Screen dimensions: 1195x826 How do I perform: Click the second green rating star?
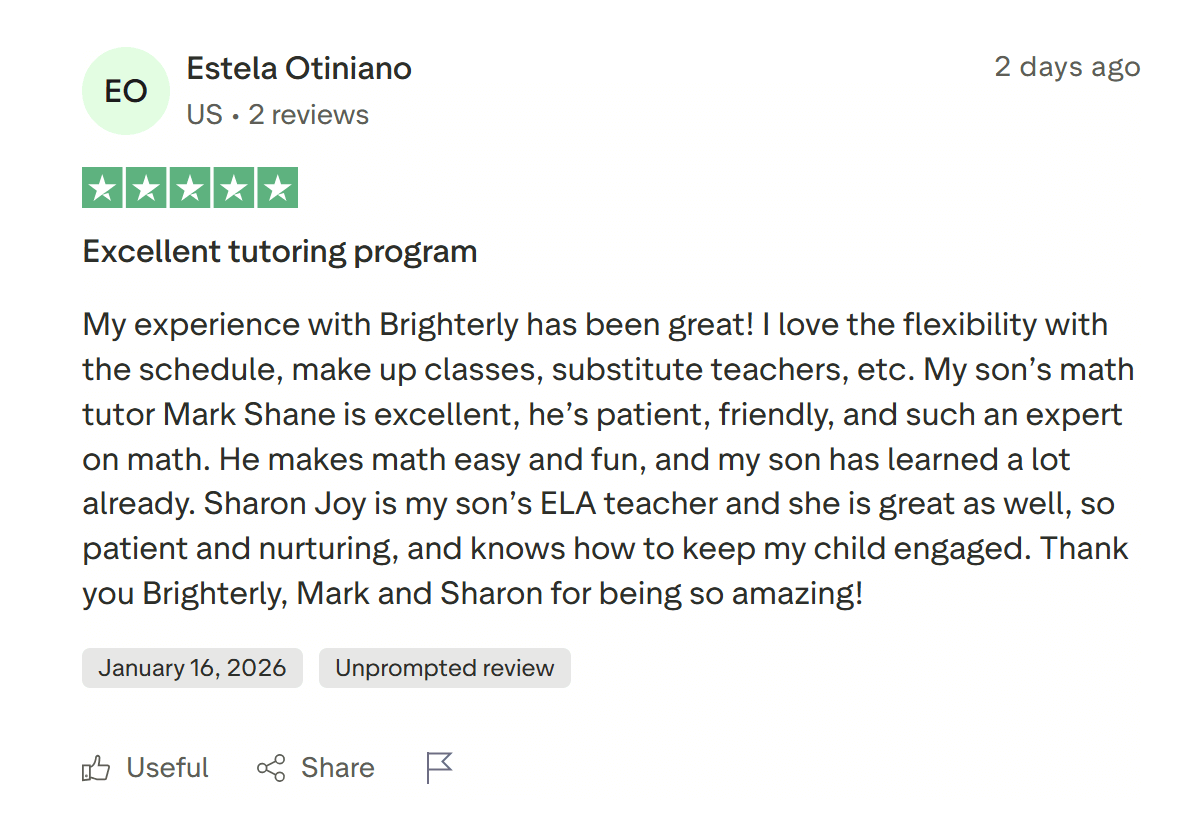point(145,189)
